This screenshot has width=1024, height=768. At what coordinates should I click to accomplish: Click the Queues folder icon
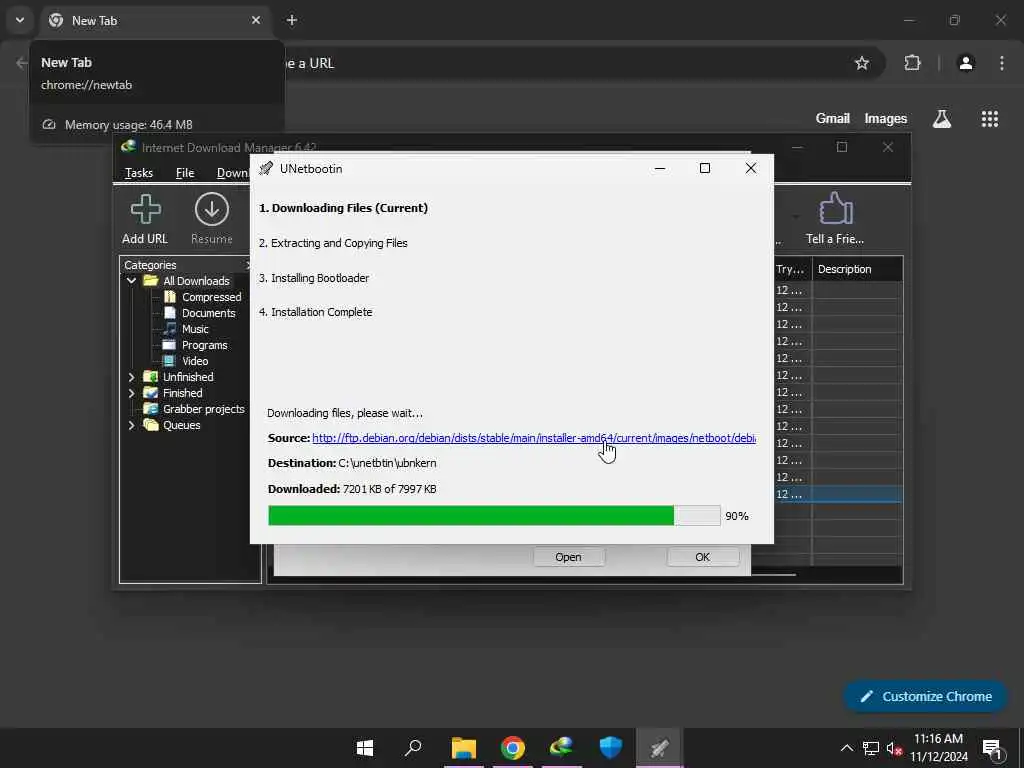[x=151, y=425]
